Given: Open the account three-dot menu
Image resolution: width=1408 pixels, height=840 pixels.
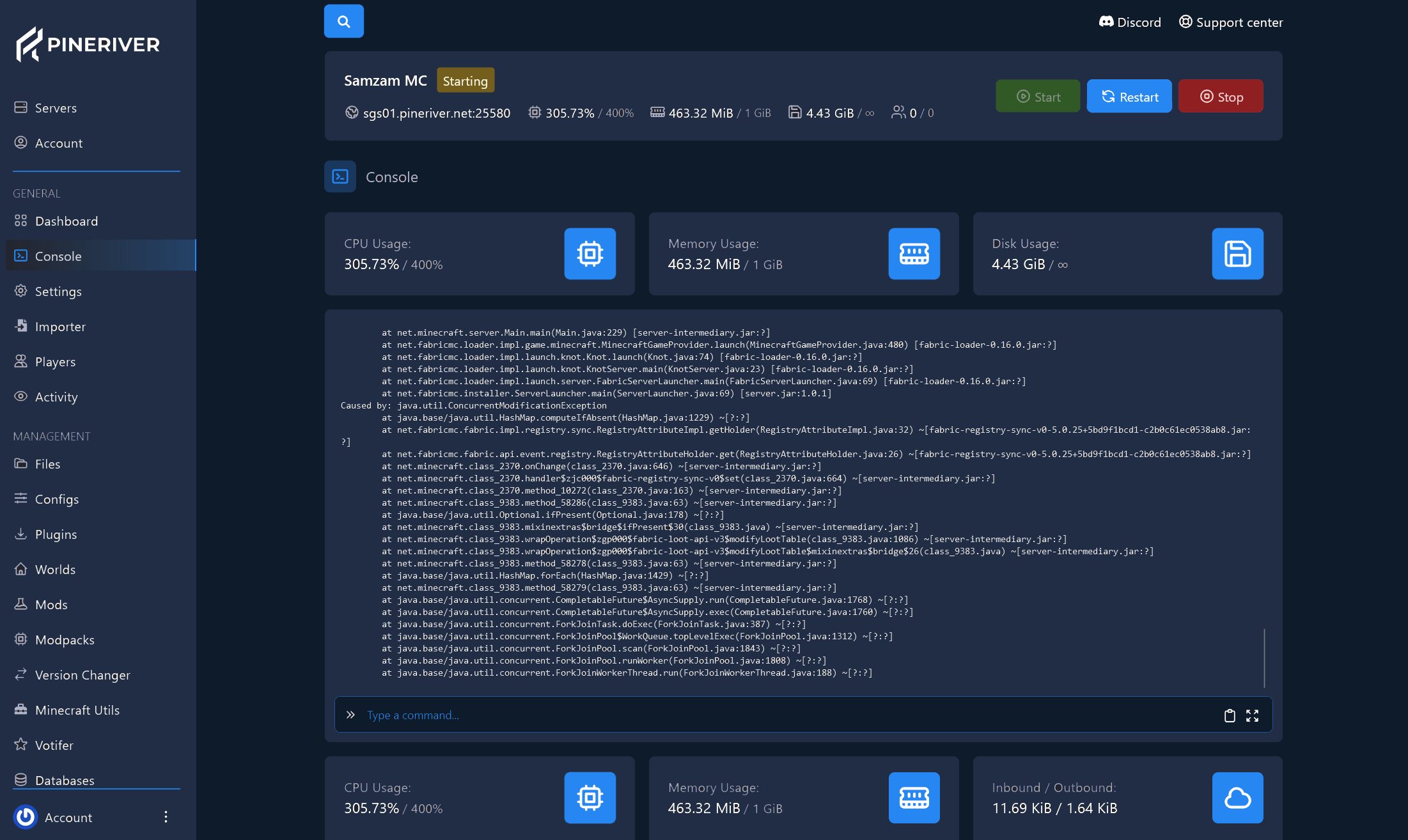Looking at the screenshot, I should click(166, 817).
